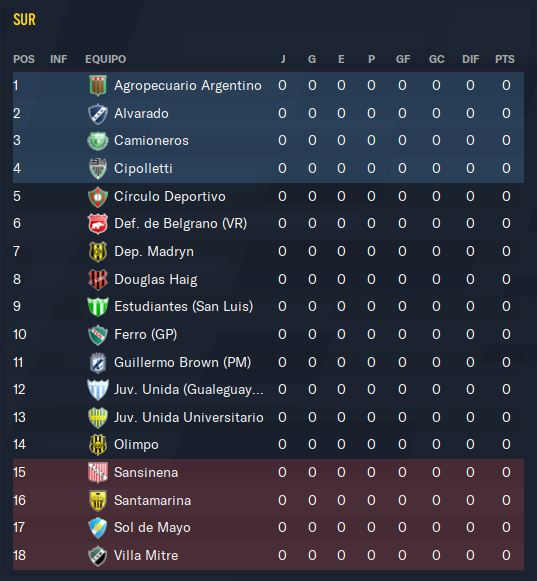The width and height of the screenshot is (537, 581).
Task: Click the Alvarado team badge
Action: point(98,113)
